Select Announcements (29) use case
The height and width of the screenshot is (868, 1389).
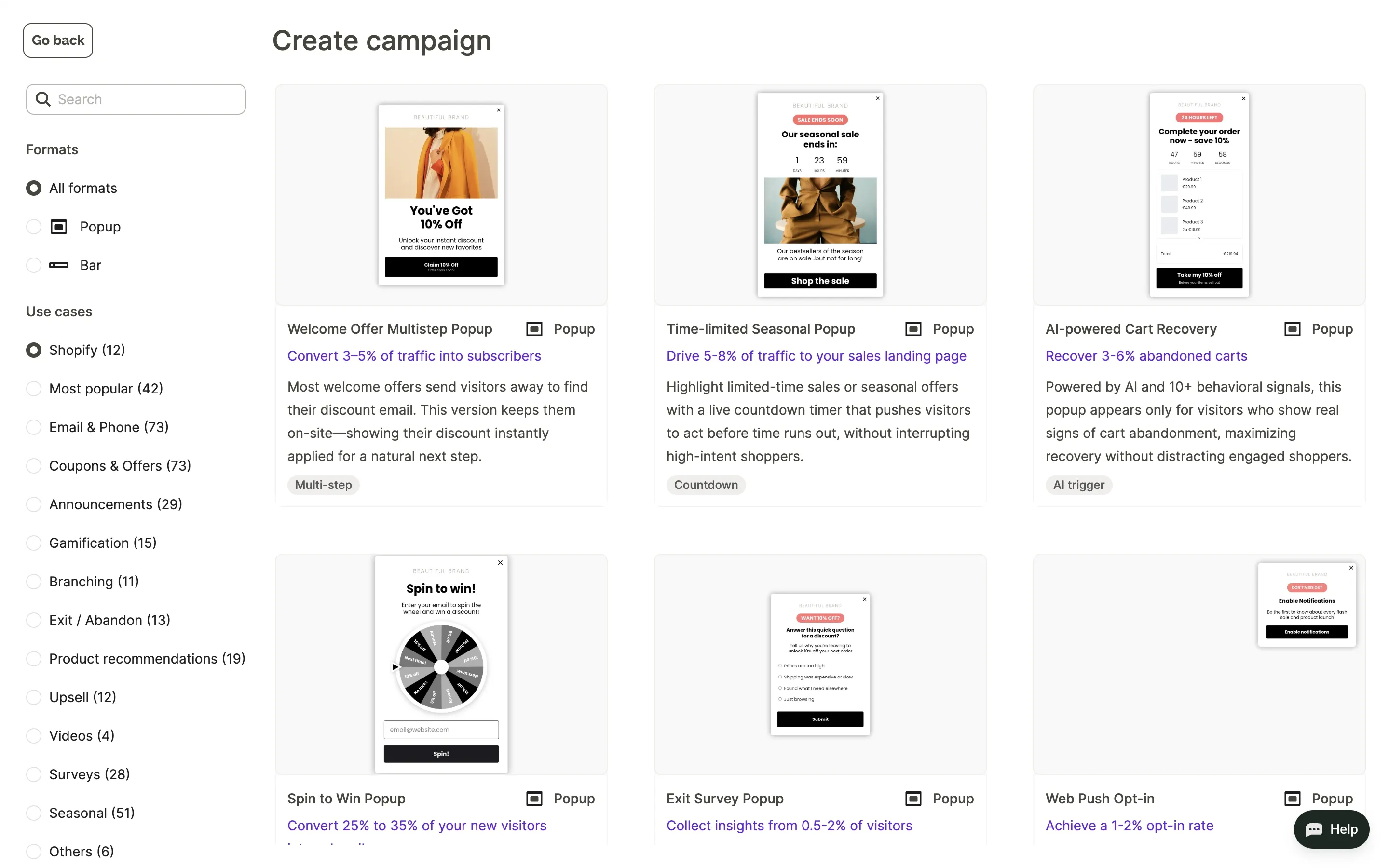click(34, 504)
